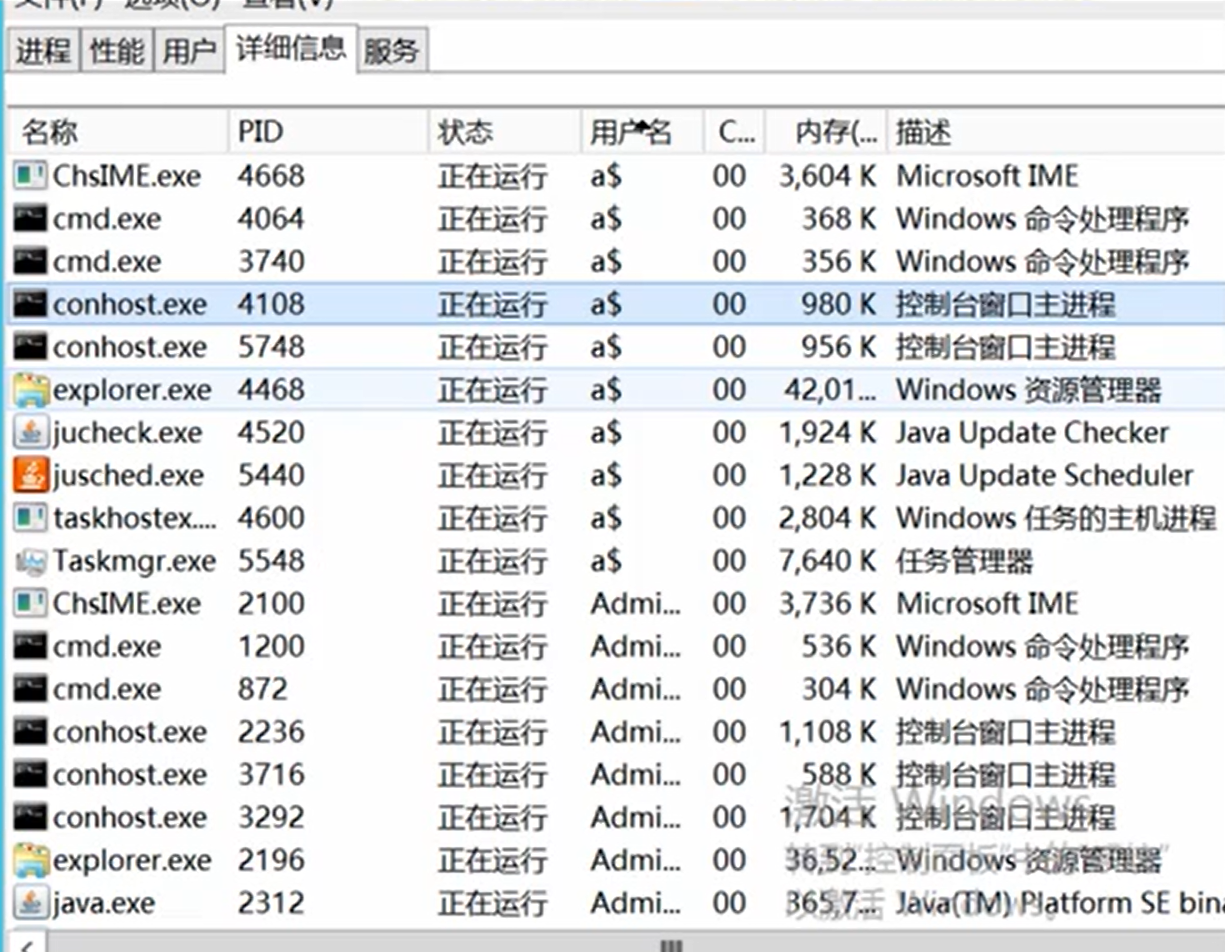Click the memory value 956 K

coord(838,347)
